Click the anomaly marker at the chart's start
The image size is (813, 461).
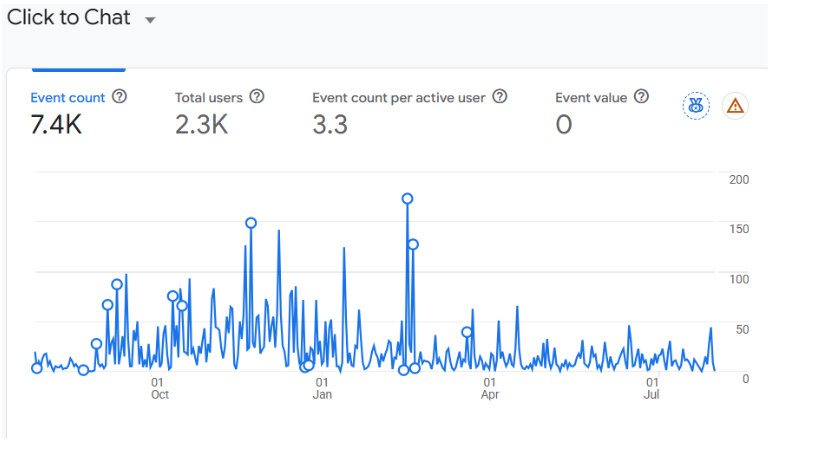[37, 368]
